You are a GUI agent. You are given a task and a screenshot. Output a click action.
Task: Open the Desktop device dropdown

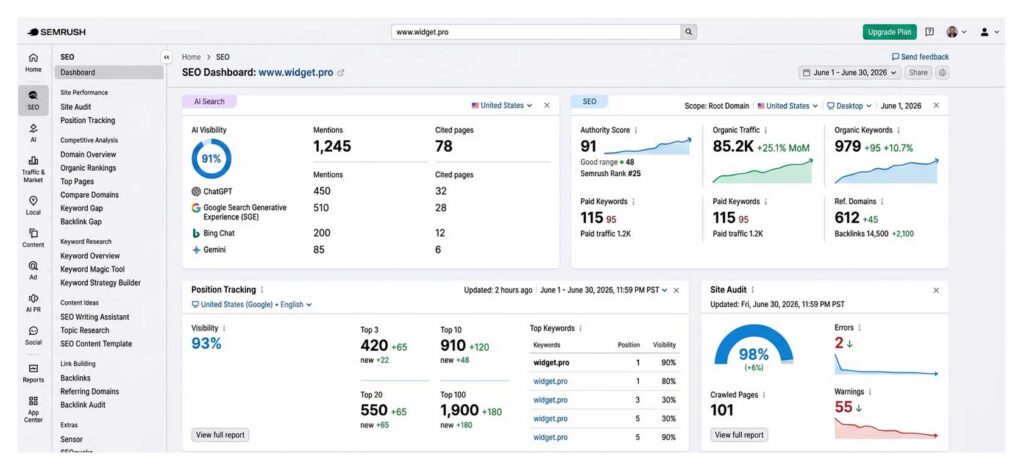(x=849, y=106)
